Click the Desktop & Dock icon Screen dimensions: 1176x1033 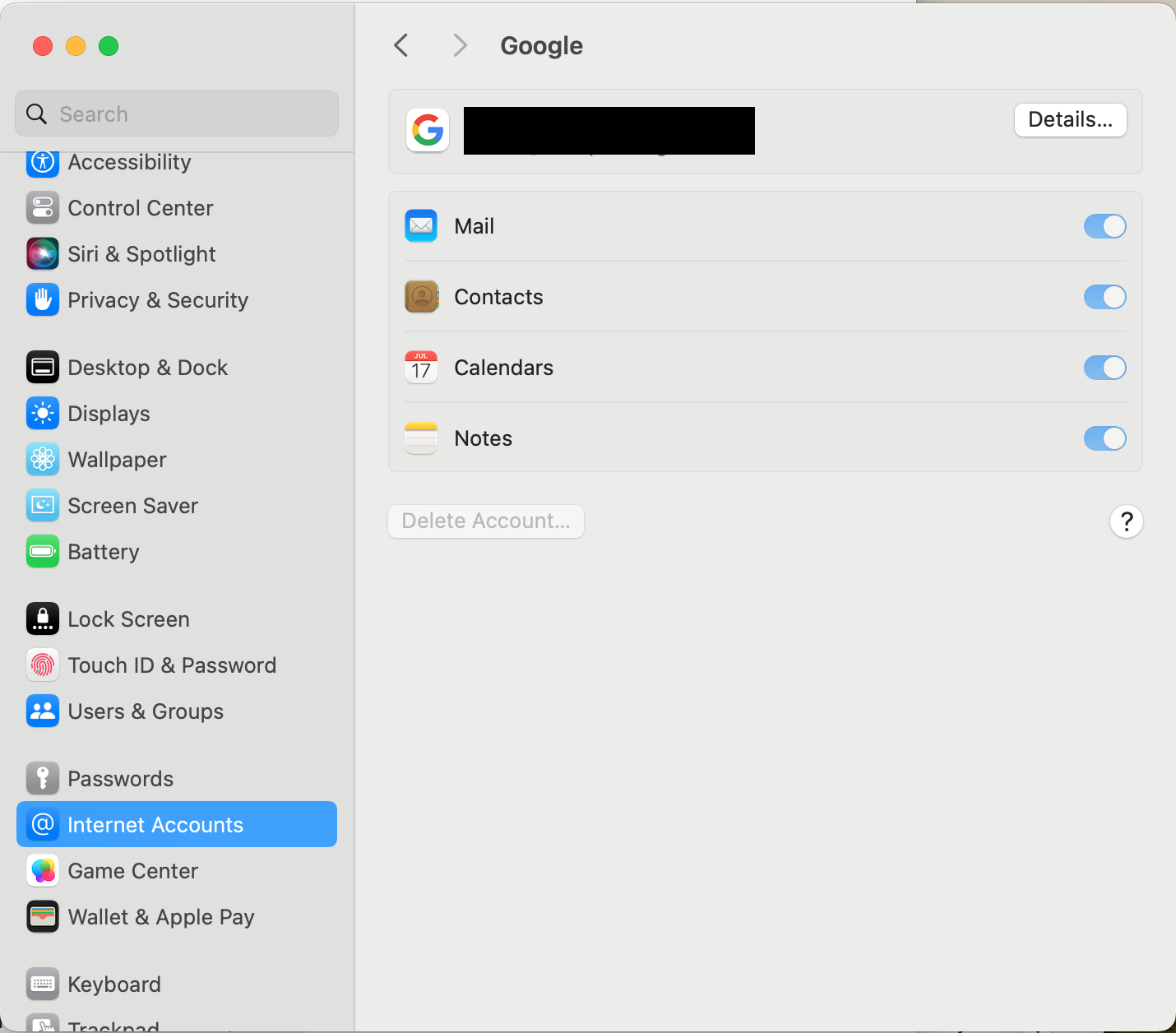pyautogui.click(x=43, y=368)
